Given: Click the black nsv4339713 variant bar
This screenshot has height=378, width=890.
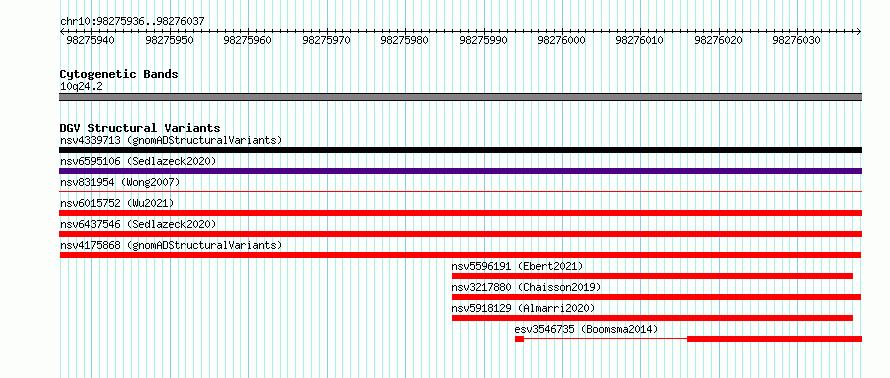Looking at the screenshot, I should point(460,150).
